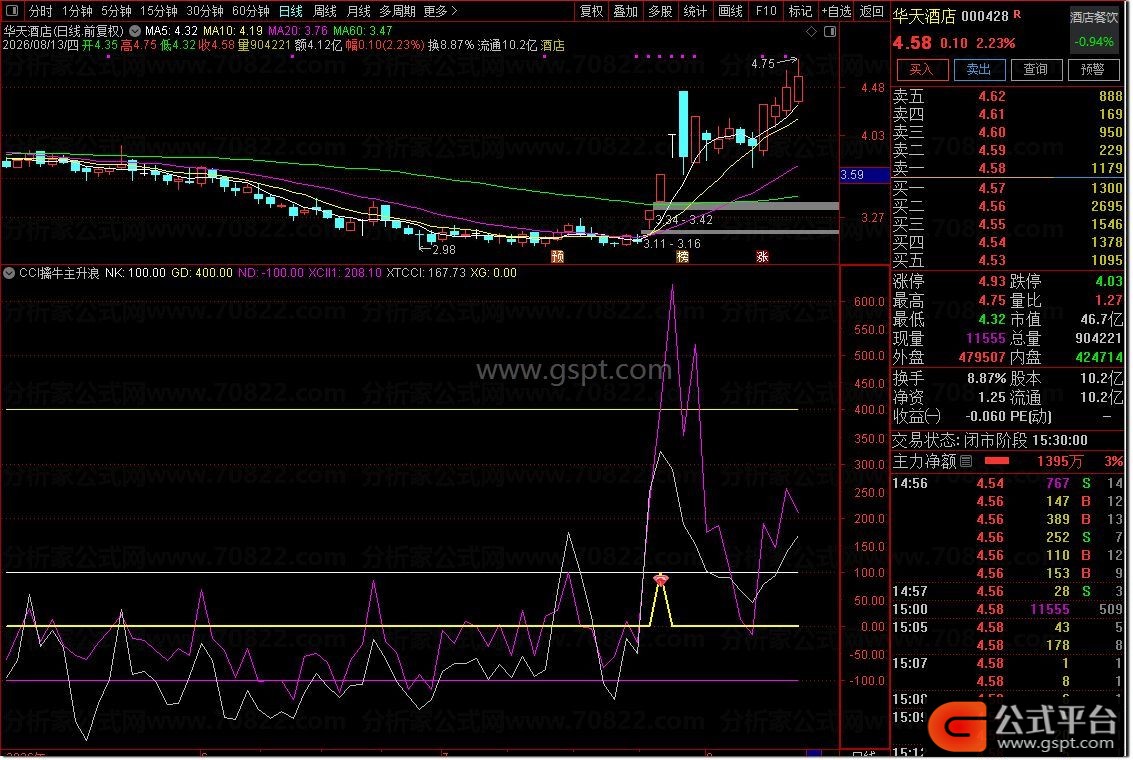Select the 卖三 4.60 order row
Image resolution: width=1133 pixels, height=760 pixels.
[1008, 132]
